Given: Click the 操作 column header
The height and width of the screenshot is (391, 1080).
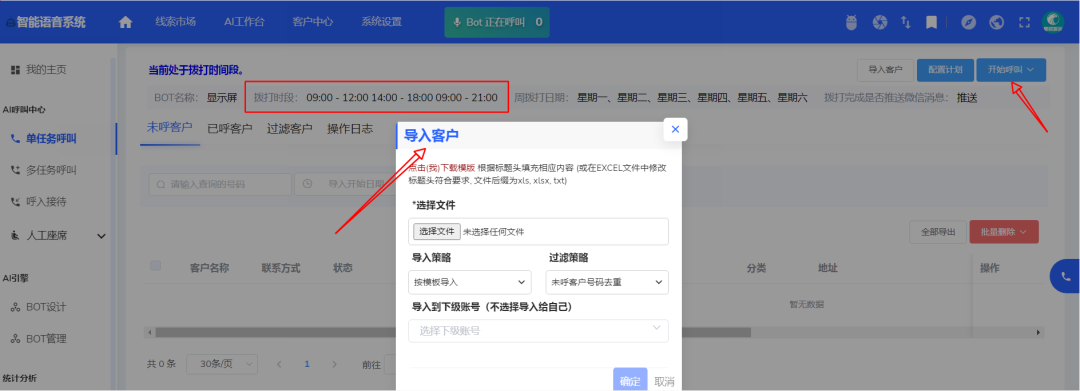Looking at the screenshot, I should [990, 267].
